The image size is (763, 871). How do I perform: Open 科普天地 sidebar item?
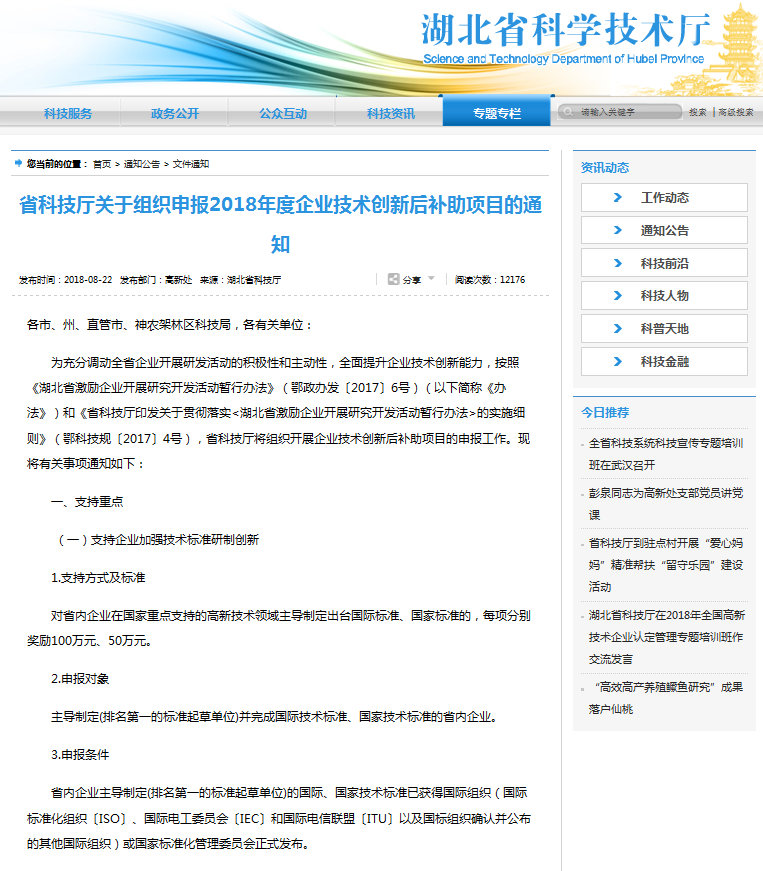click(x=664, y=328)
